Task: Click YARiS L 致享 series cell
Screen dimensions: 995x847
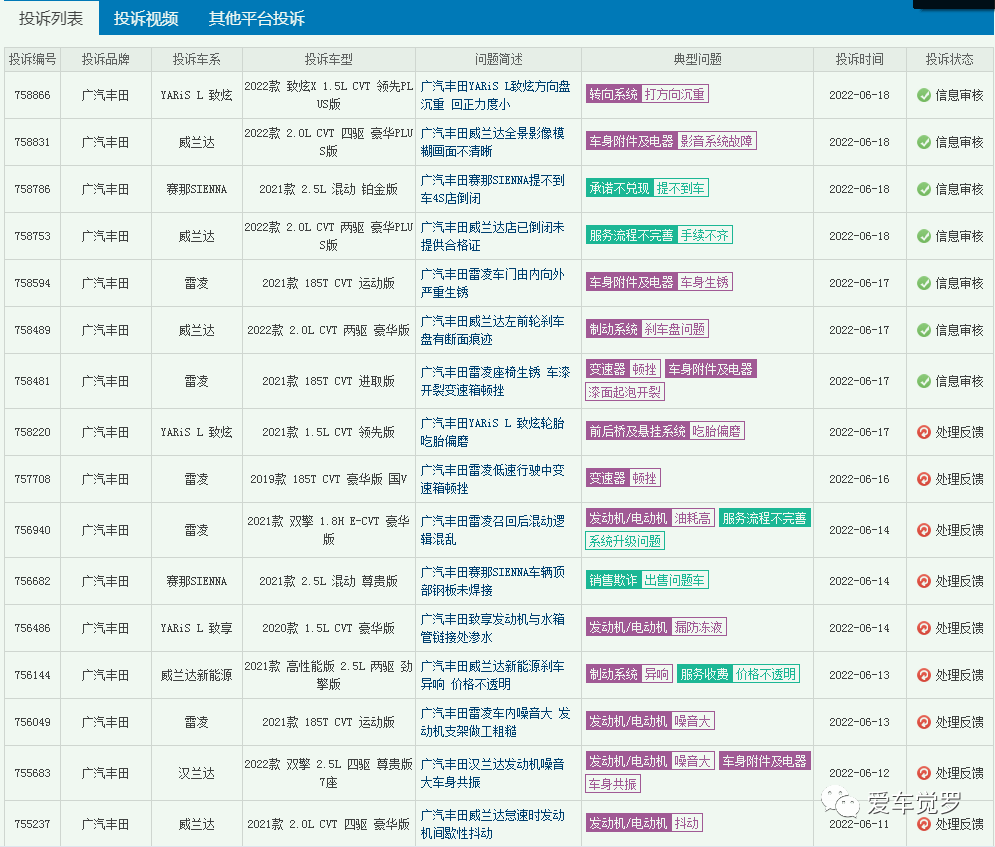Action: pyautogui.click(x=197, y=628)
